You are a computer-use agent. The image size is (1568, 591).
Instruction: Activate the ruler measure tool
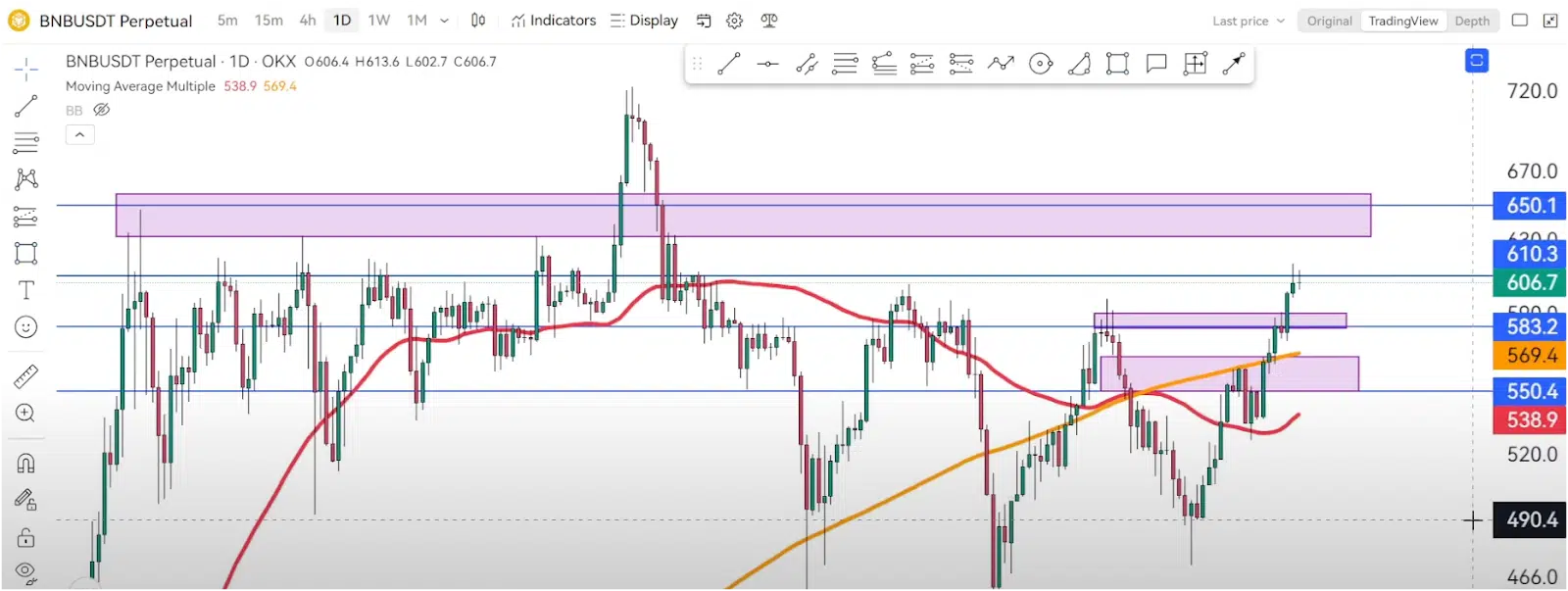(x=26, y=376)
